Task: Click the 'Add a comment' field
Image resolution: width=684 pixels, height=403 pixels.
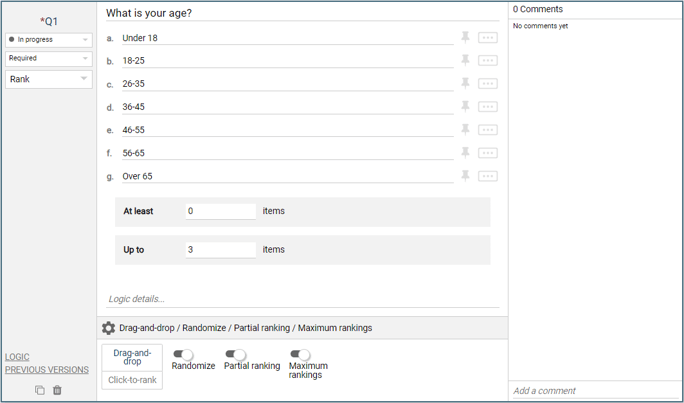Action: (595, 391)
